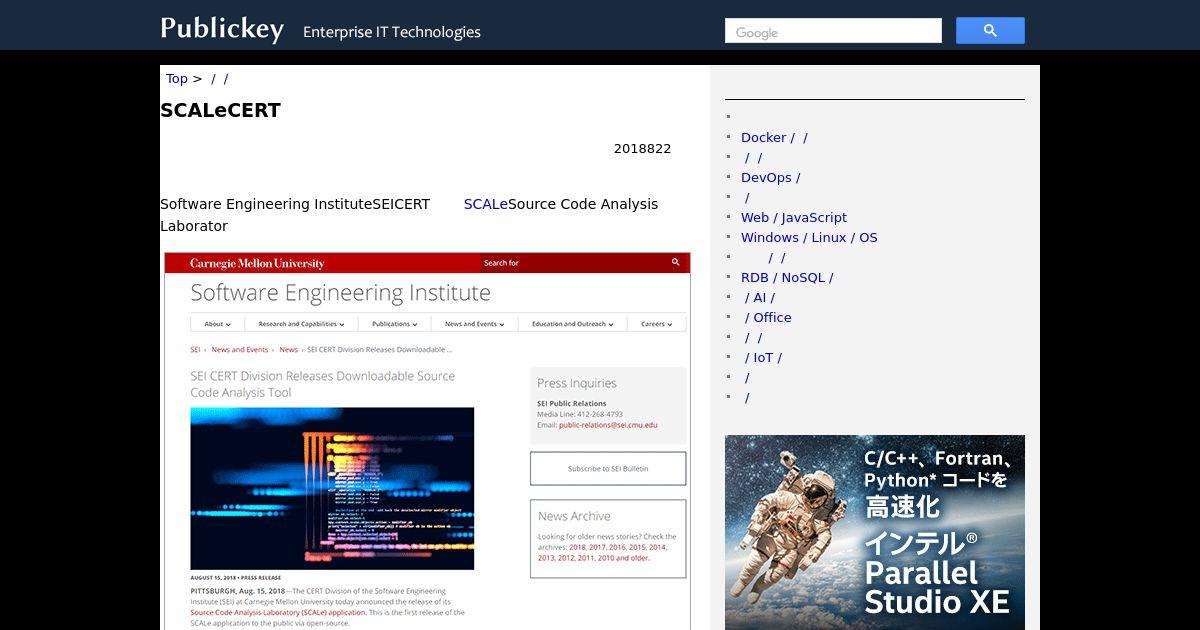This screenshot has height=630, width=1200.
Task: Expand Careers menu in SEI screenshot
Action: [x=656, y=324]
